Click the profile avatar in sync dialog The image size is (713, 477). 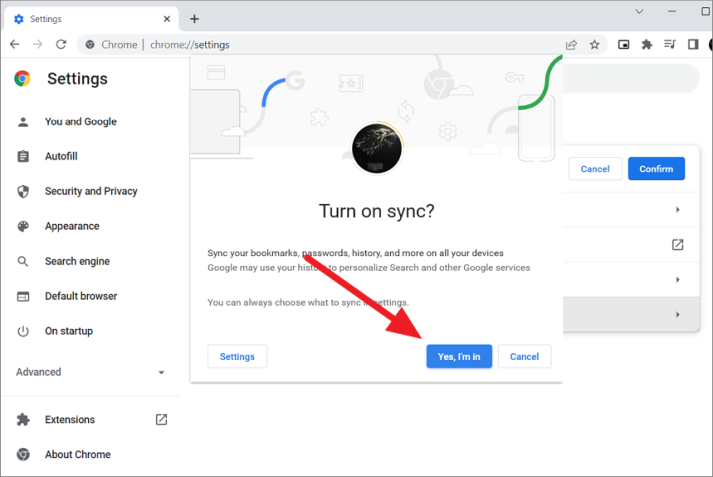[377, 148]
